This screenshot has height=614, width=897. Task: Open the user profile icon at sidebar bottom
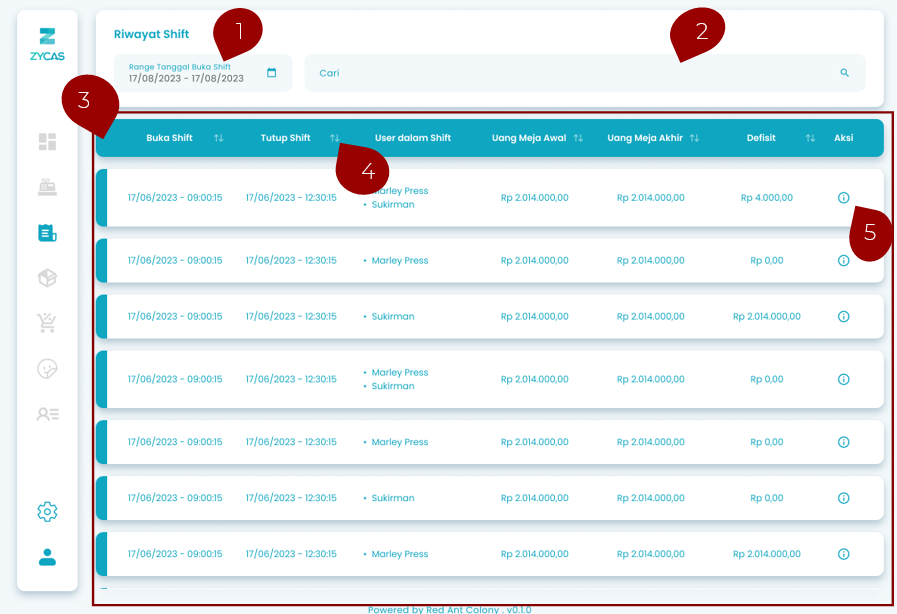(47, 557)
